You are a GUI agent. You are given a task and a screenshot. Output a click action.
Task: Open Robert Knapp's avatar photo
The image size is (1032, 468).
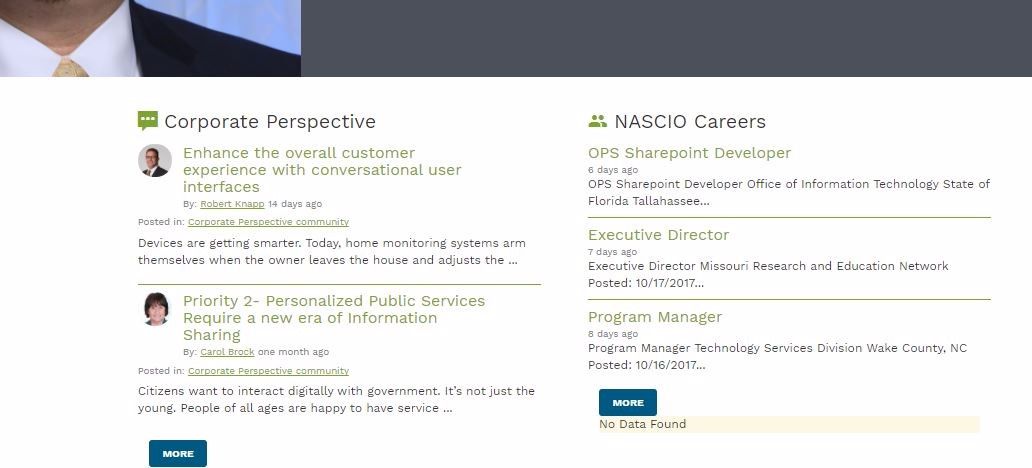point(155,161)
